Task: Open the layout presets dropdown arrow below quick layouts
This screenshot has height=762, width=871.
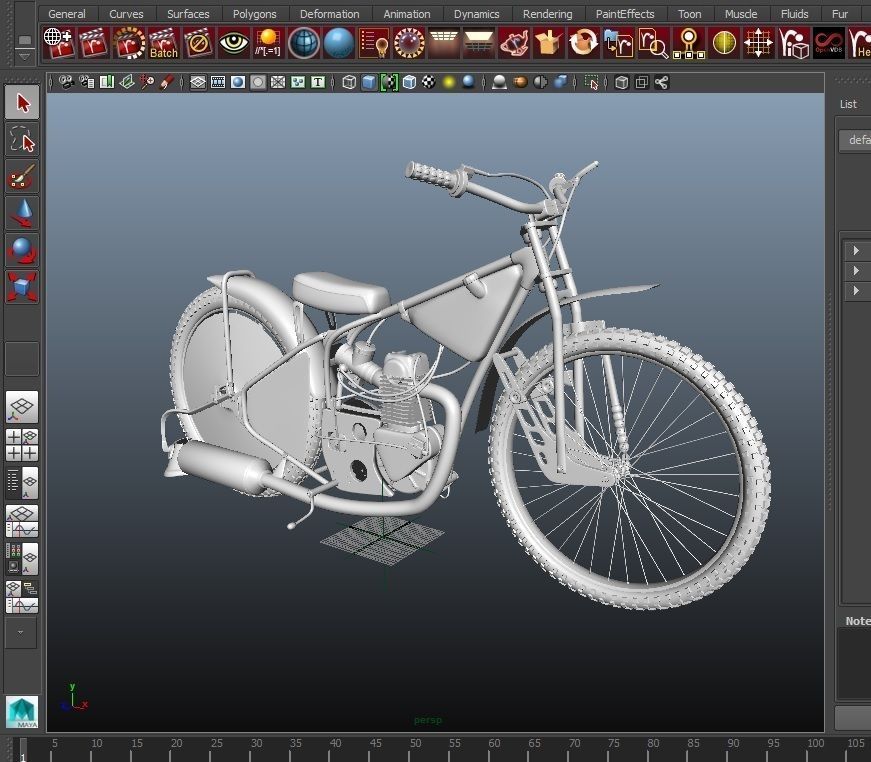Action: [21, 633]
